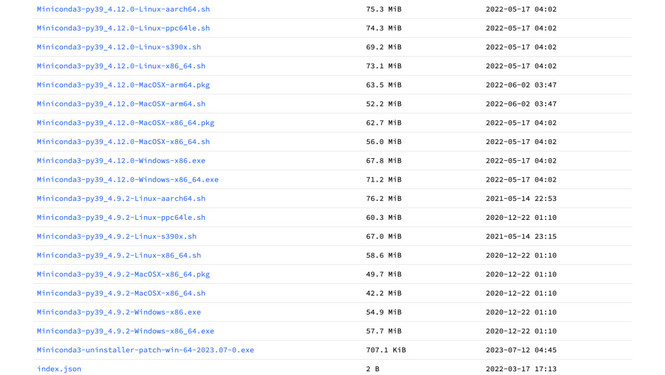Image resolution: width=665 pixels, height=375 pixels.
Task: Open Miniconda3-py39_4.12.0-MacOSX-arm64.pkg link
Action: 123,85
